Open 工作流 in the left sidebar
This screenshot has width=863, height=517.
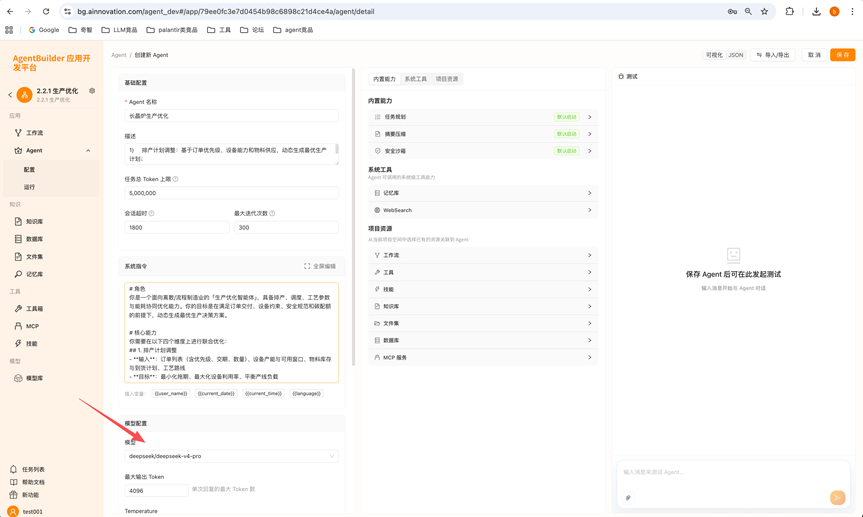pos(29,133)
